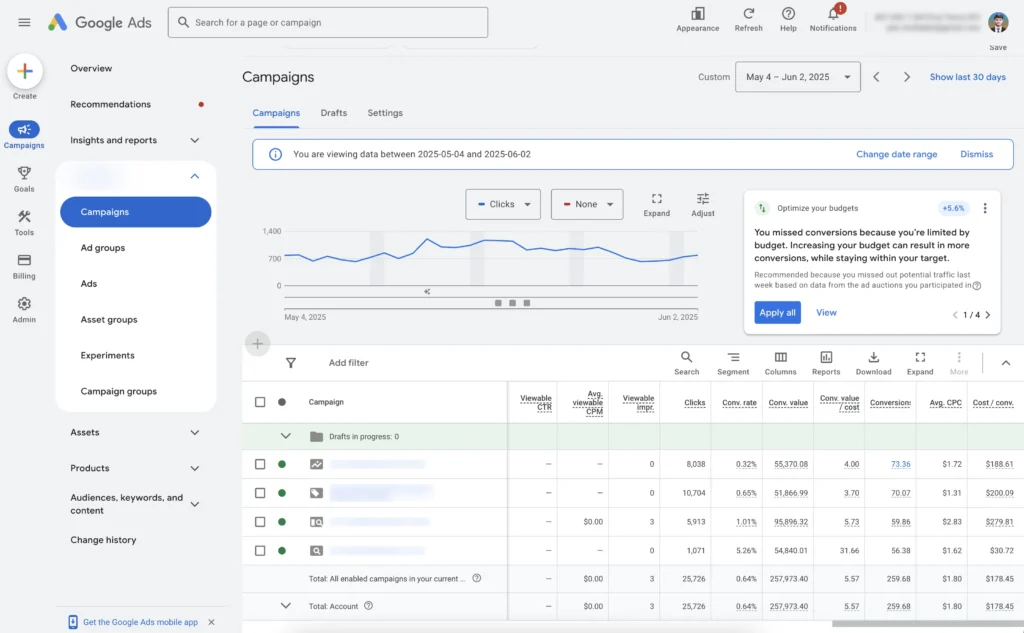Viewport: 1024px width, 633px height.
Task: Click the Segment icon in table toolbar
Action: pyautogui.click(x=733, y=358)
